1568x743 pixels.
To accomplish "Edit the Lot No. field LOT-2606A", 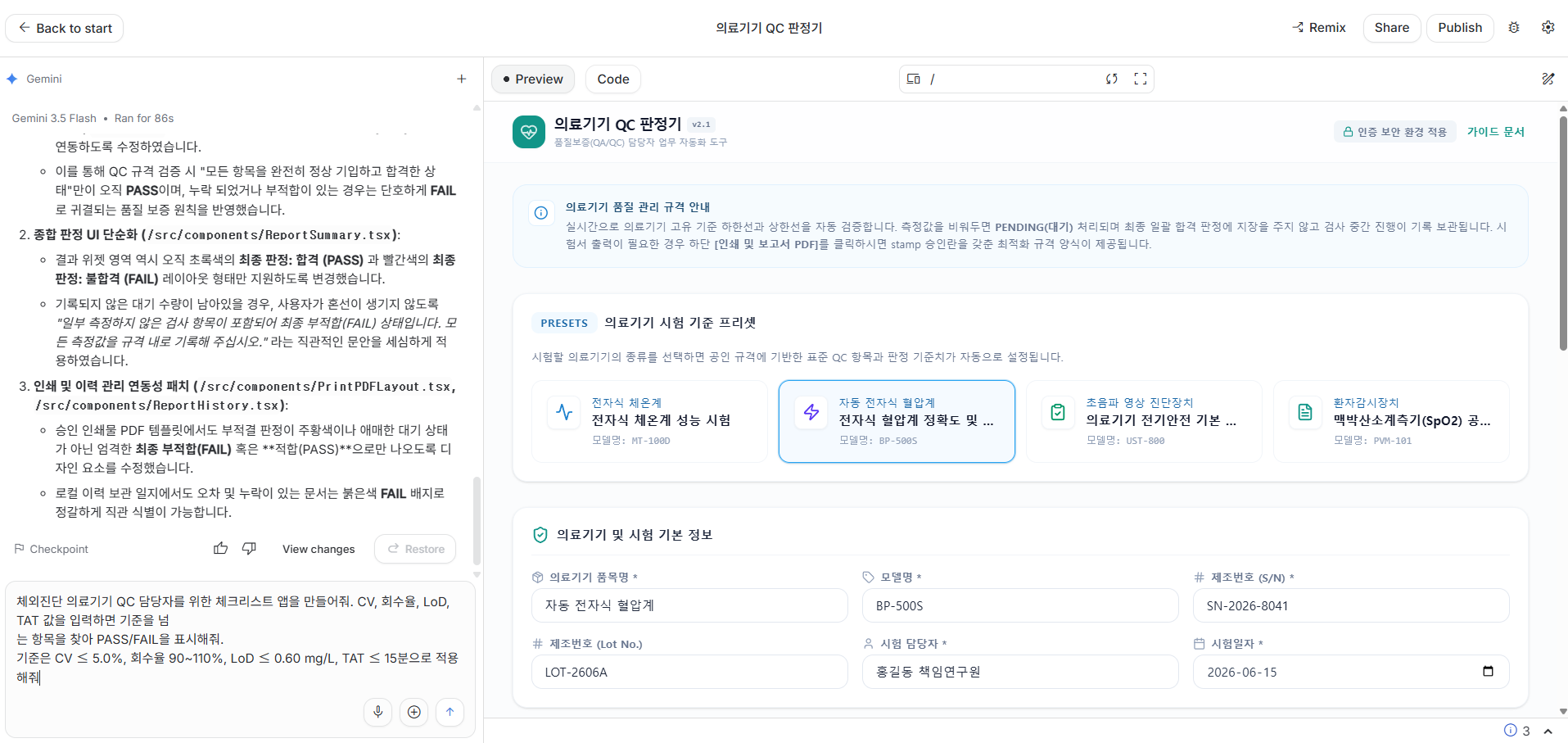I will point(689,672).
